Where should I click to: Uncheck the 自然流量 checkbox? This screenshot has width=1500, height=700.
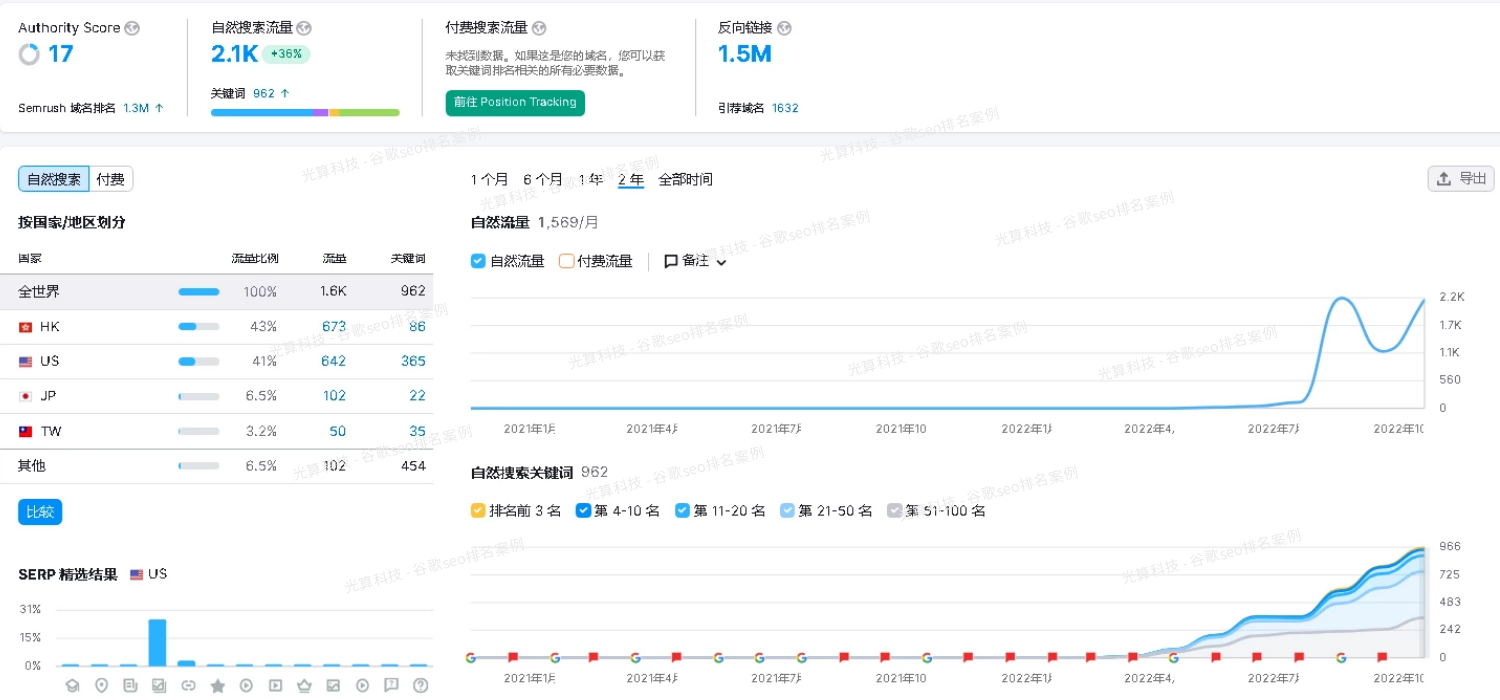pos(478,261)
